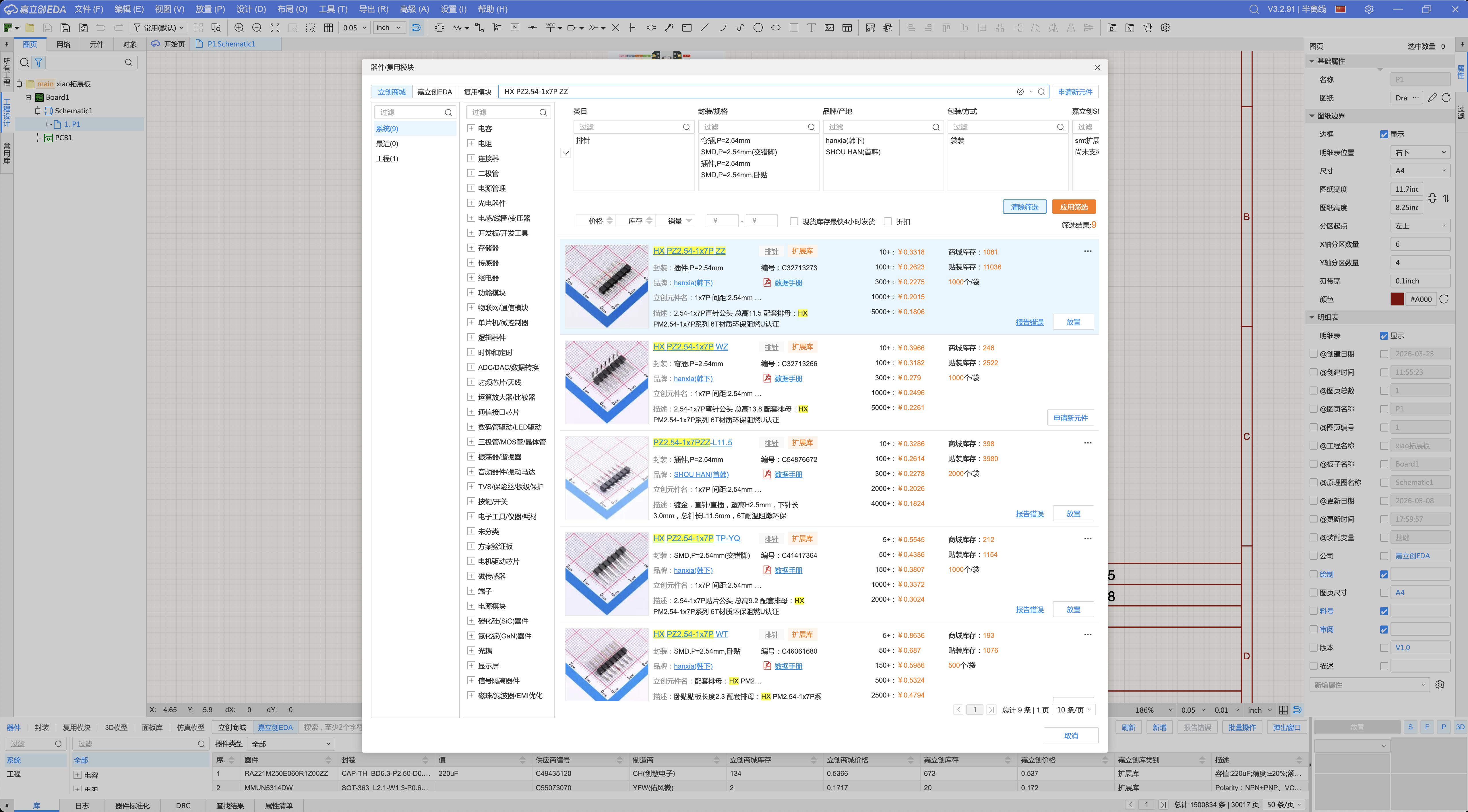Expand the 连接器 category node

[x=471, y=158]
